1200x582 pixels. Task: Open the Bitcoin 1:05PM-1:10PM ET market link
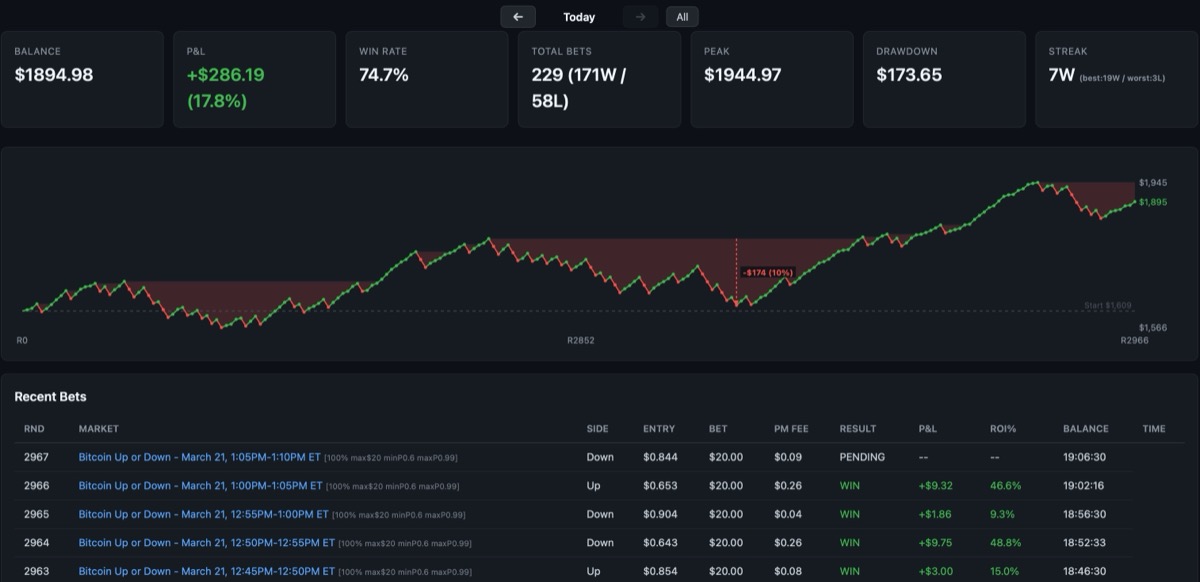click(x=200, y=457)
